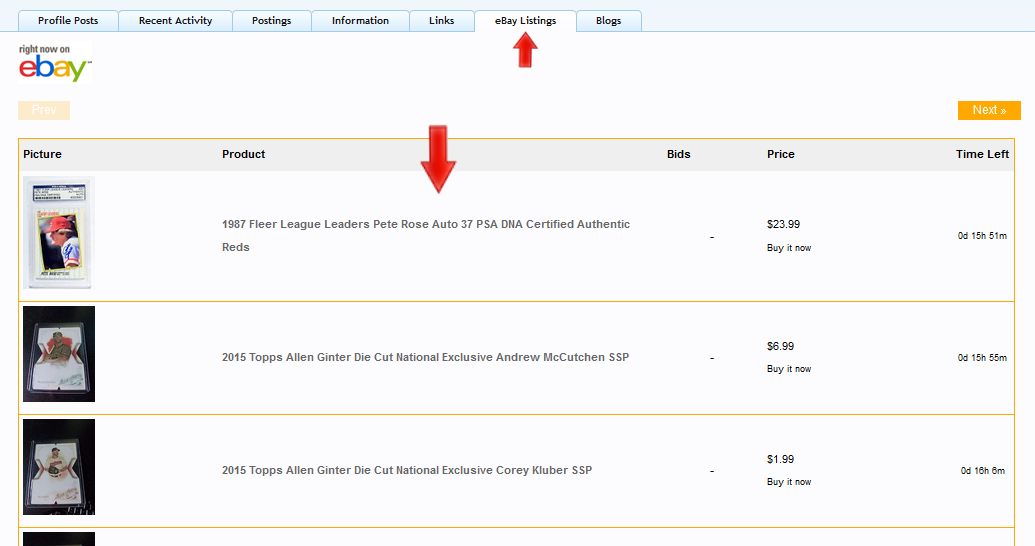Select the eBay Listings tab

pos(525,20)
